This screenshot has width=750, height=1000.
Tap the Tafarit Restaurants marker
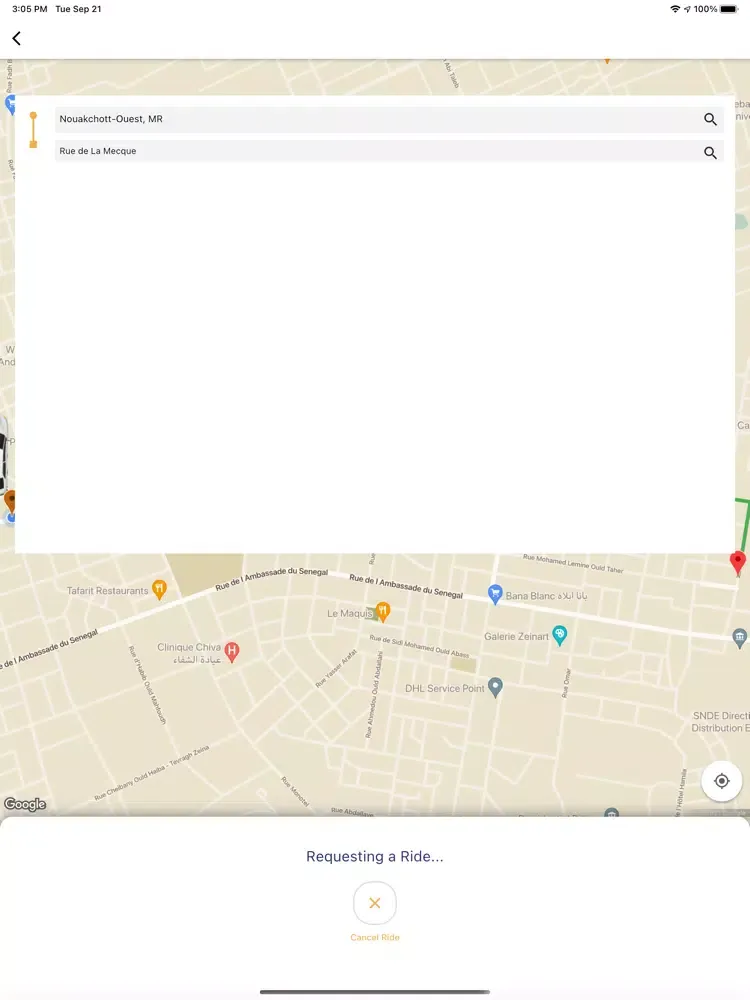pos(159,590)
